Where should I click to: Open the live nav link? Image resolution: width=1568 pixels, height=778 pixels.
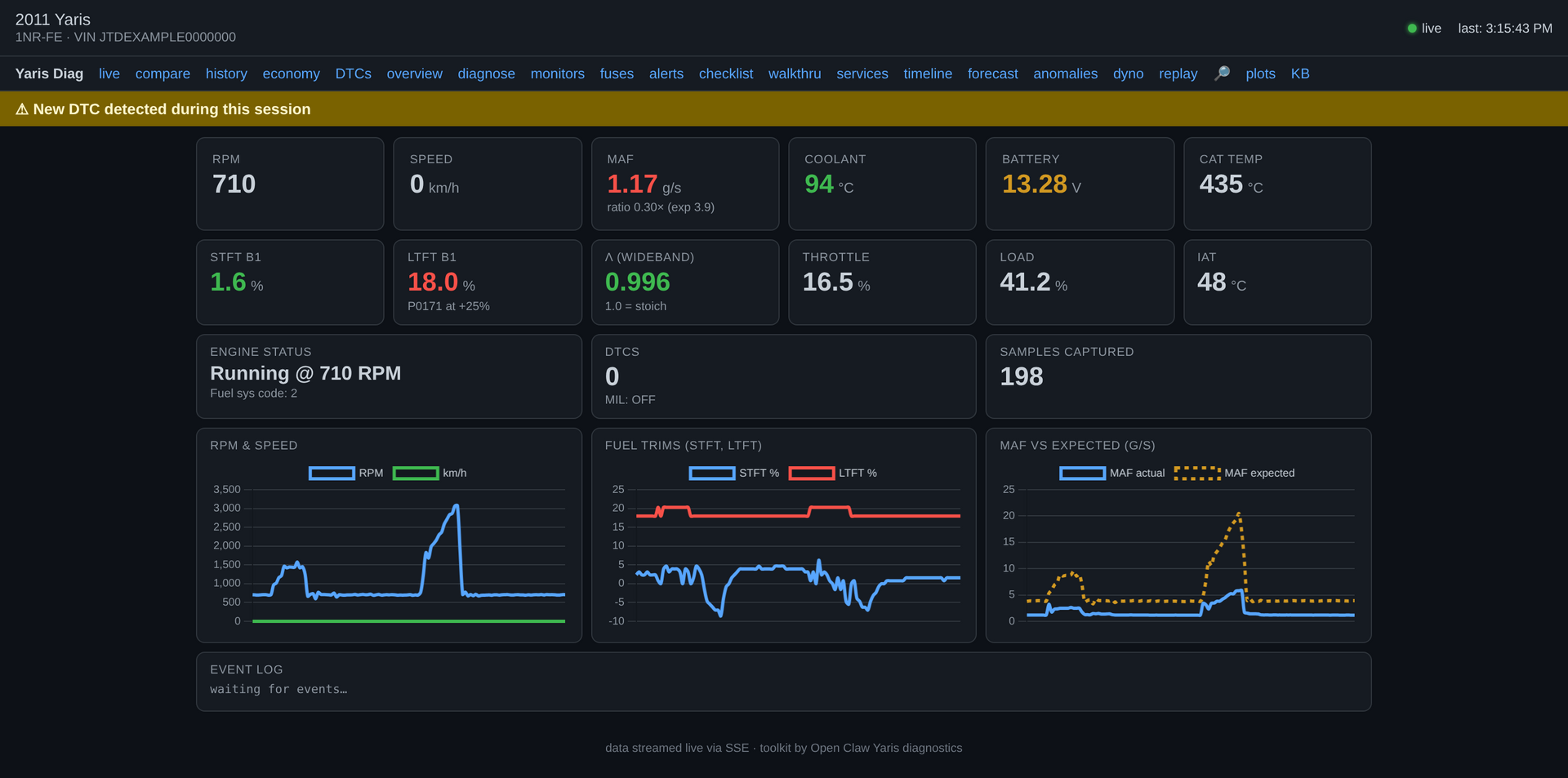[x=109, y=73]
